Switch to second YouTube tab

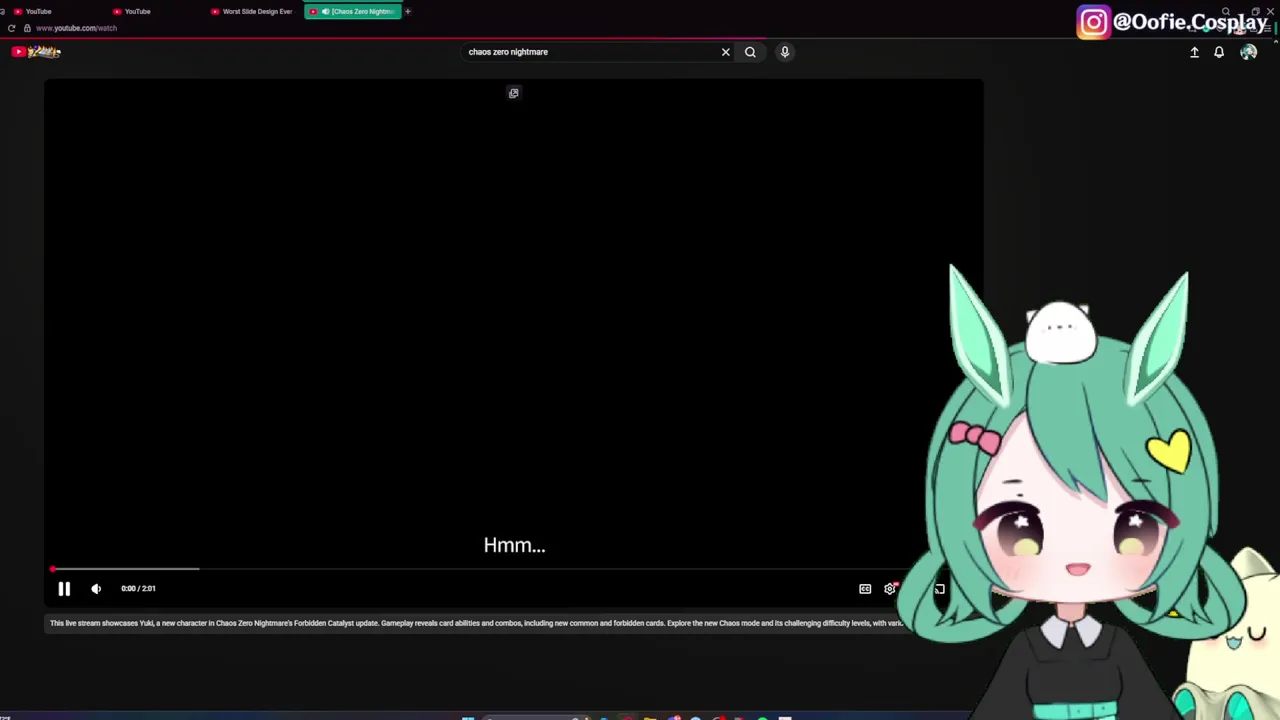(x=150, y=11)
